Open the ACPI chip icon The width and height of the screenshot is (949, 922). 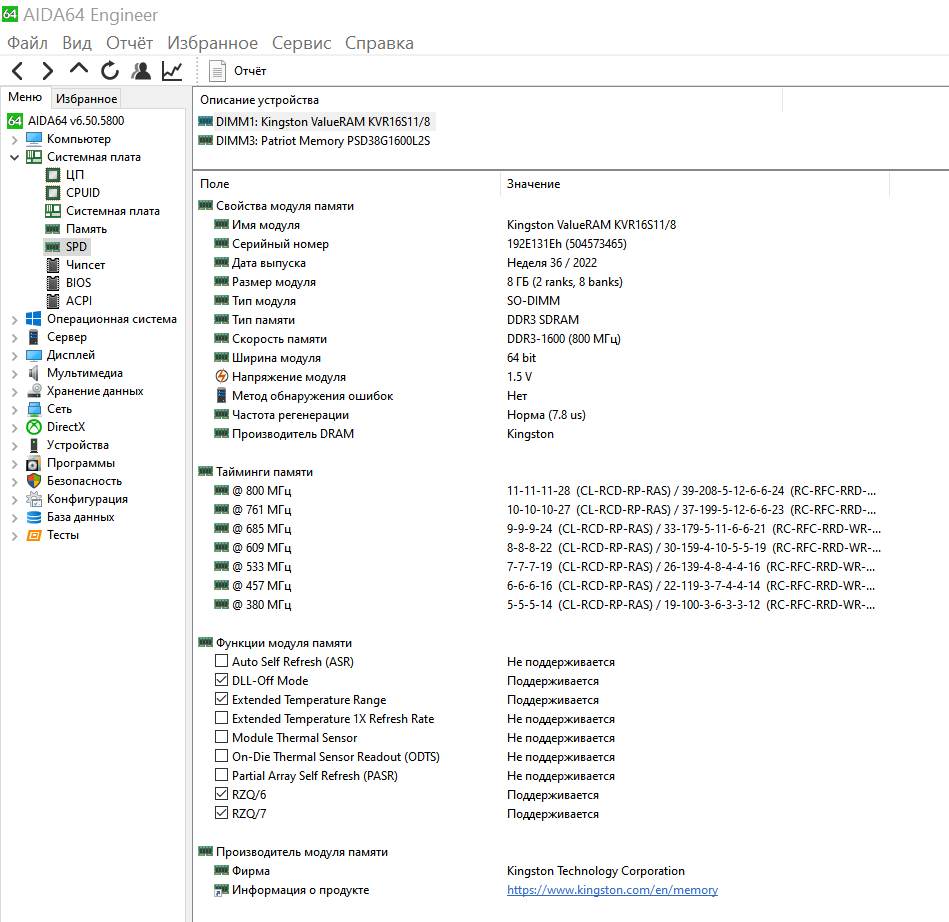(x=53, y=301)
